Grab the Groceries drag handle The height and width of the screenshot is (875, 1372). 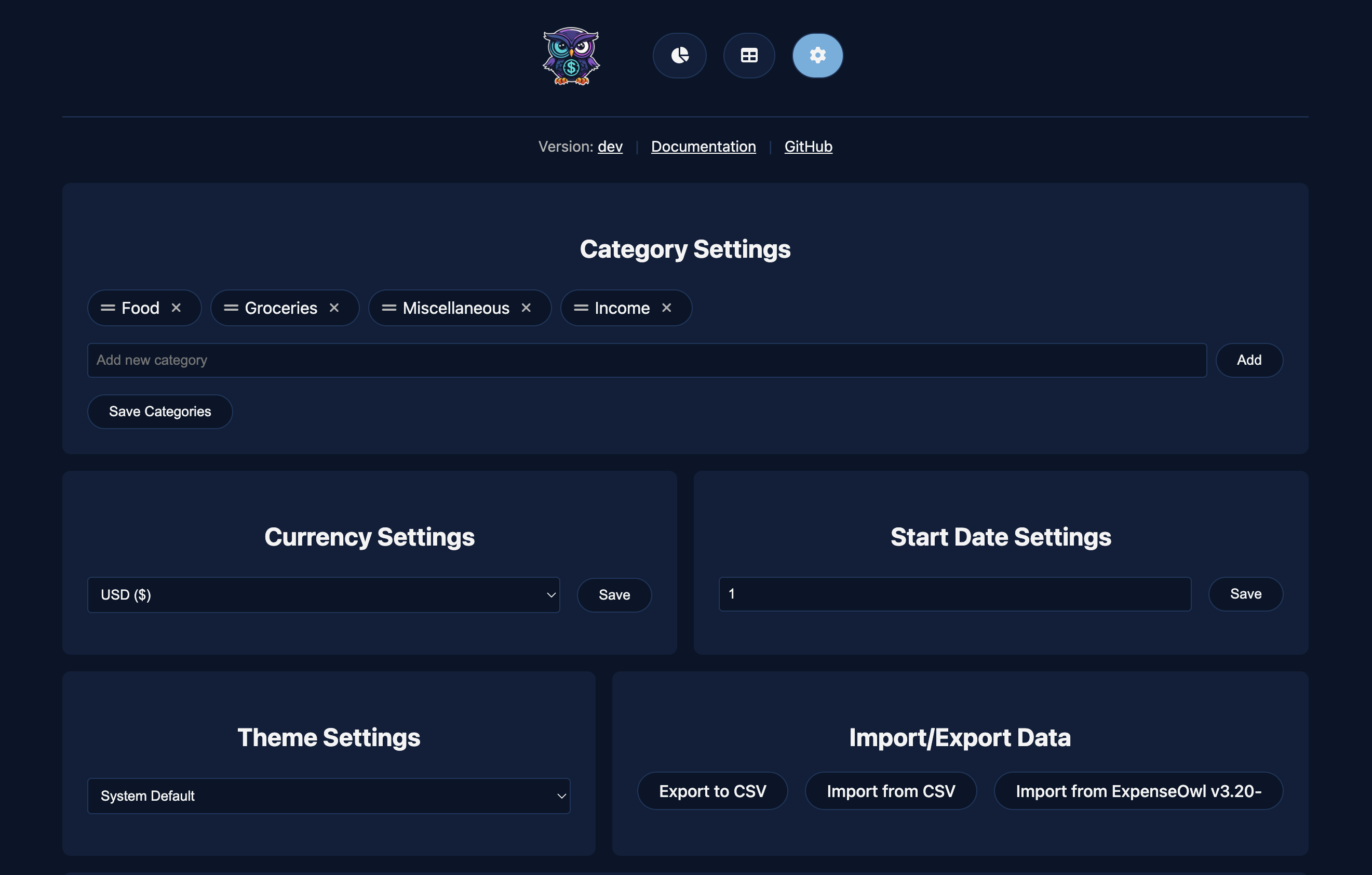[231, 308]
